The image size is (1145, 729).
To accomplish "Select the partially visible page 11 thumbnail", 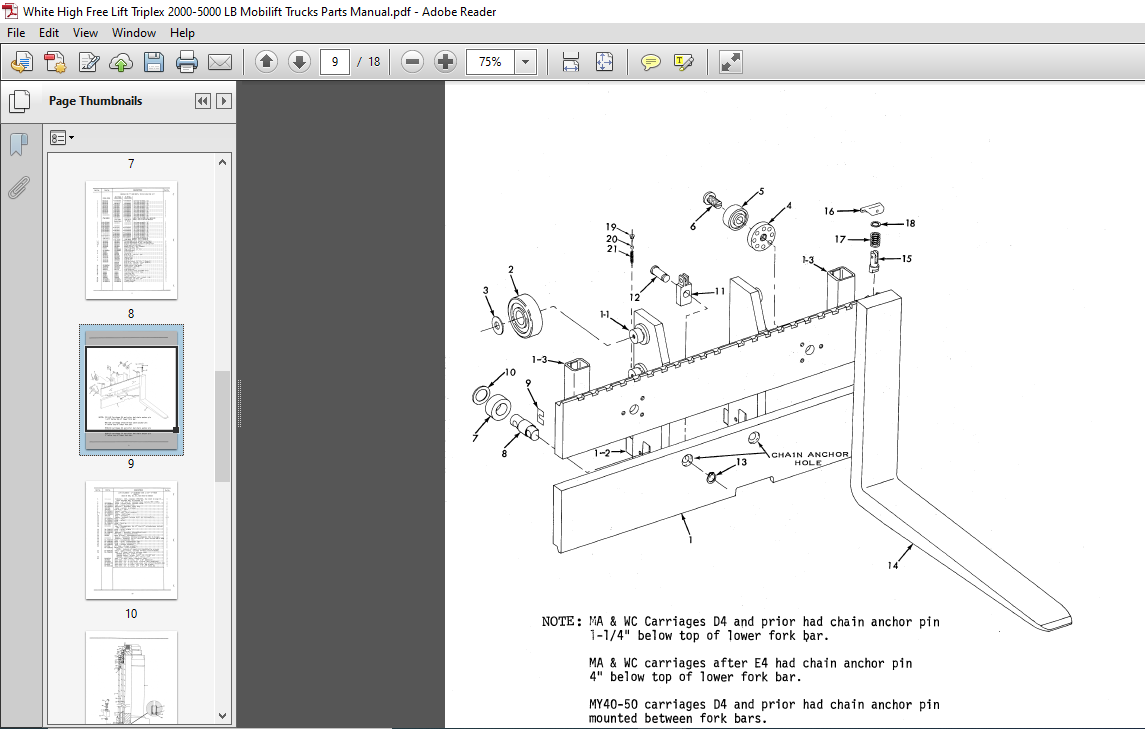I will tap(131, 678).
